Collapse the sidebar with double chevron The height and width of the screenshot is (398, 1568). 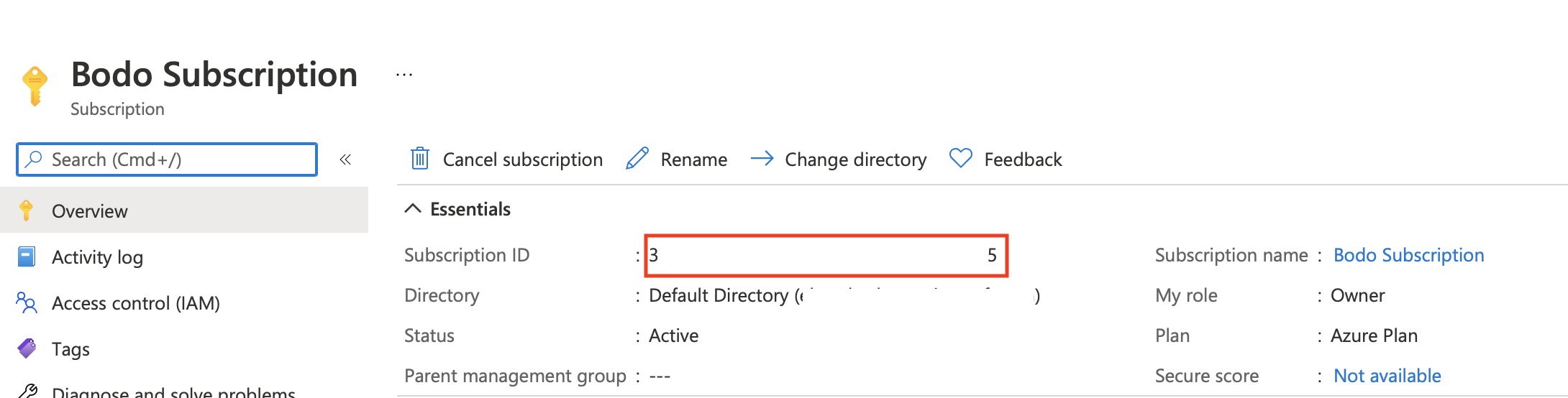[x=345, y=159]
